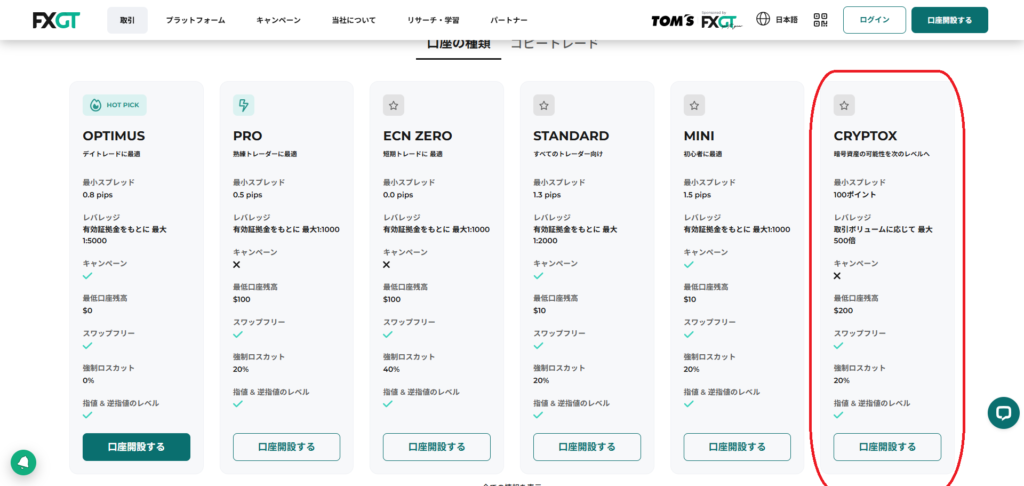Click STANDARD campaign checkmark
1024x486 pixels.
538,276
